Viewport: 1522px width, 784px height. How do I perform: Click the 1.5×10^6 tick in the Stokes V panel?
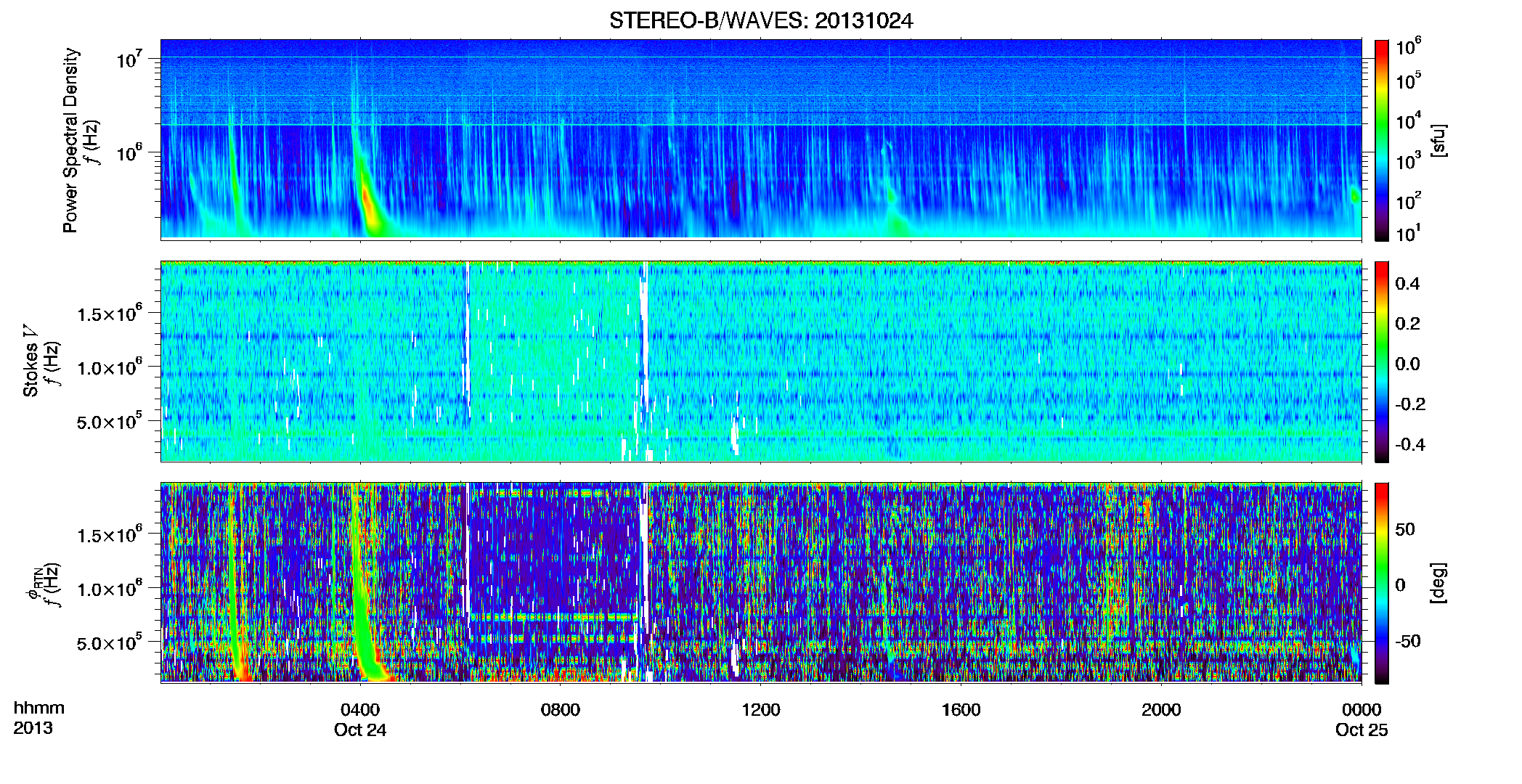110,314
